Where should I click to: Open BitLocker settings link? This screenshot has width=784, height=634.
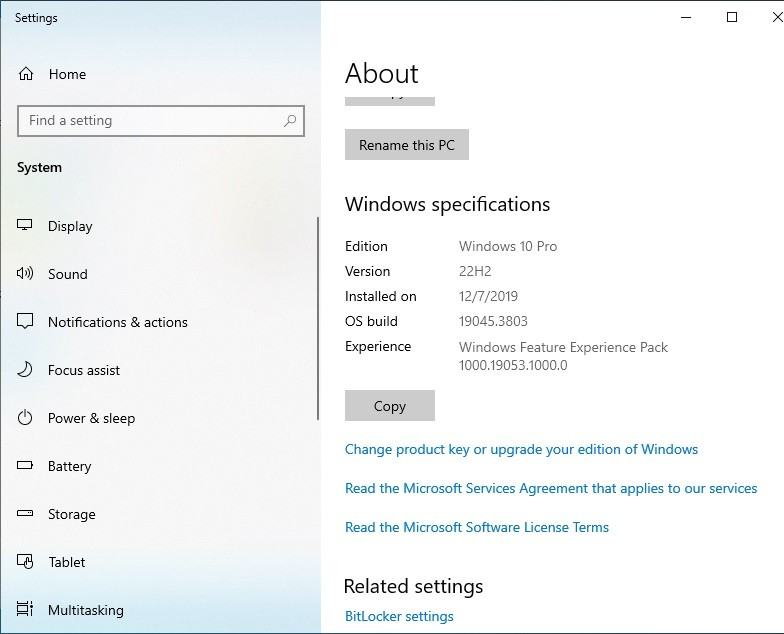pyautogui.click(x=399, y=616)
